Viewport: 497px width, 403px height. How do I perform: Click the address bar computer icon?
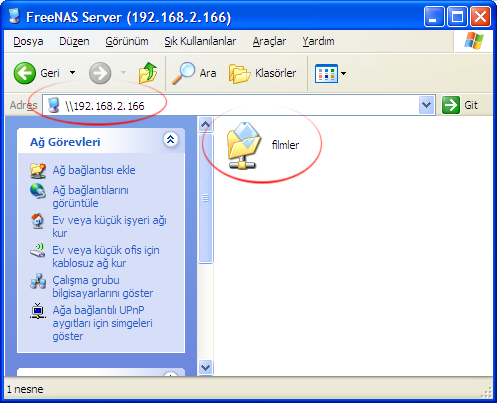54,105
